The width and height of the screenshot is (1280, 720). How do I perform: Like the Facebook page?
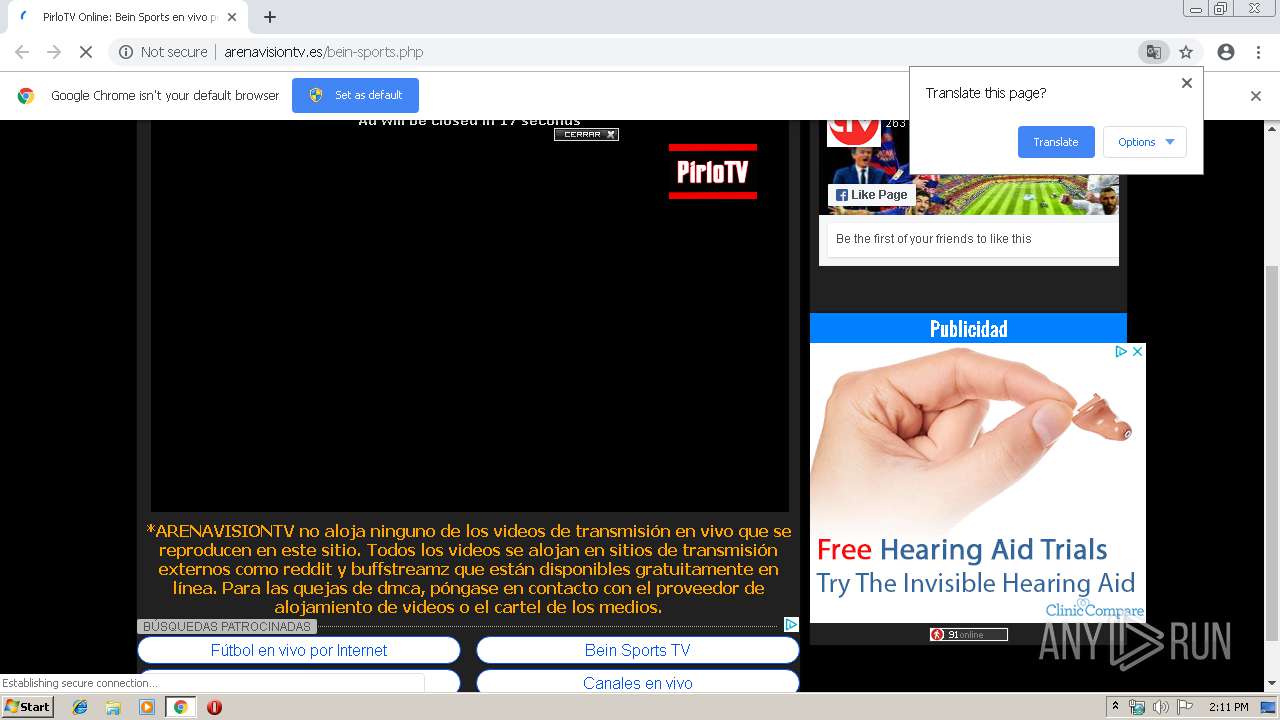click(x=872, y=195)
